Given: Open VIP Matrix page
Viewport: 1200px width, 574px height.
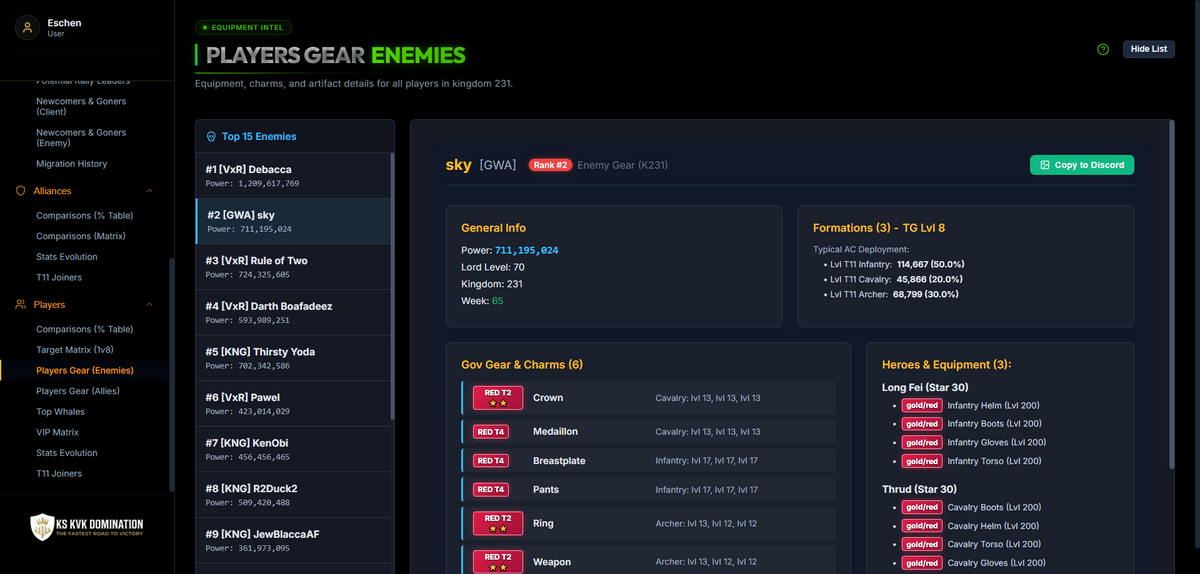Looking at the screenshot, I should (58, 432).
